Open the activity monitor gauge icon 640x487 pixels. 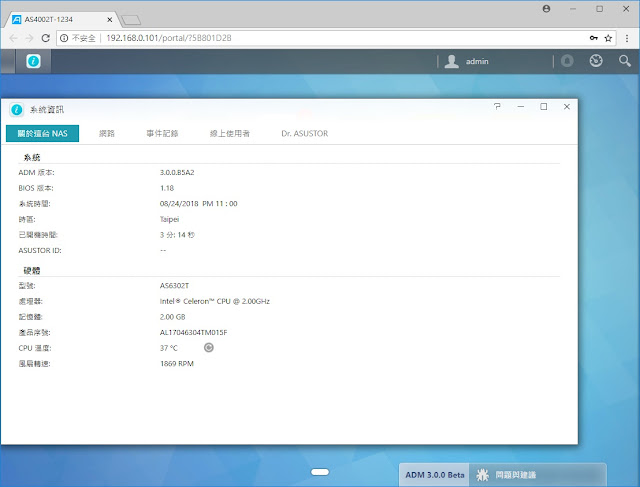596,61
